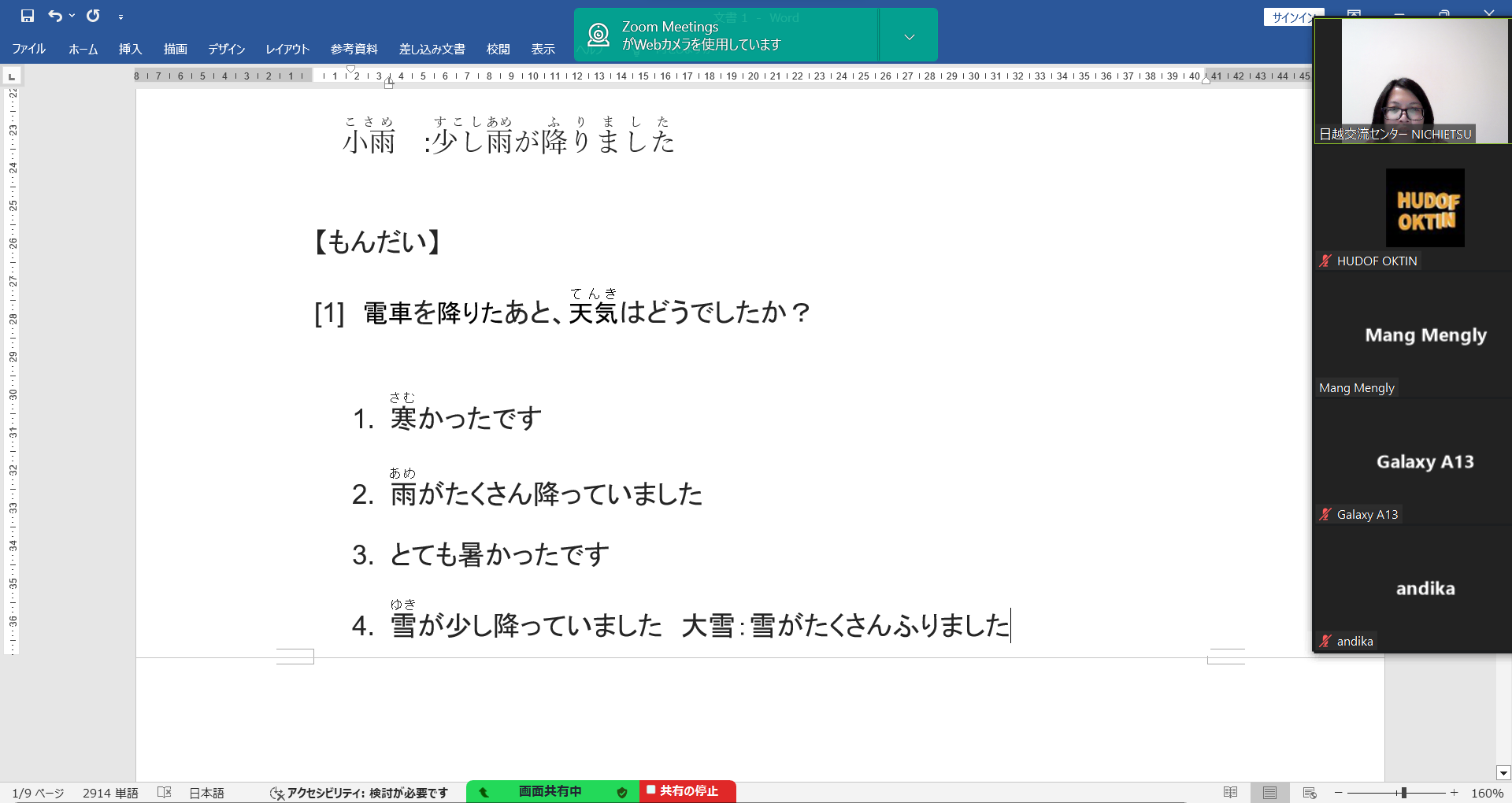This screenshot has width=1512, height=803.
Task: Click the 1/9 ページ page count indicator
Action: click(x=38, y=793)
